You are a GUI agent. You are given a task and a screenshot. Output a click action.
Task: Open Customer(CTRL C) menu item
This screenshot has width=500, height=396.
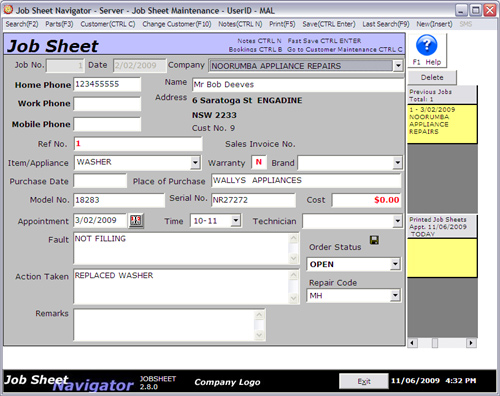[108, 24]
